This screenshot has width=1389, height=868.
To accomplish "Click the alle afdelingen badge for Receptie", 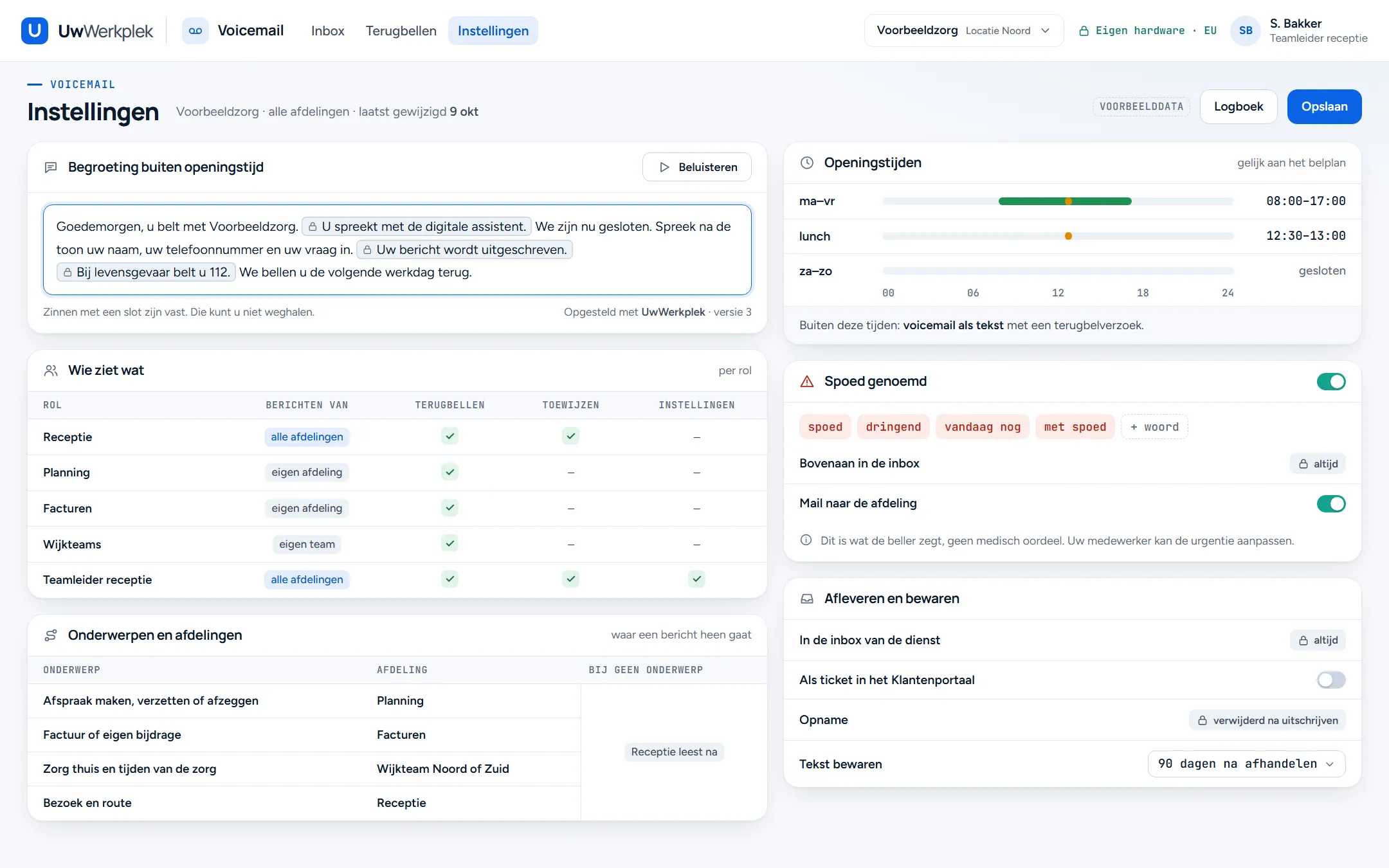I will pos(307,437).
